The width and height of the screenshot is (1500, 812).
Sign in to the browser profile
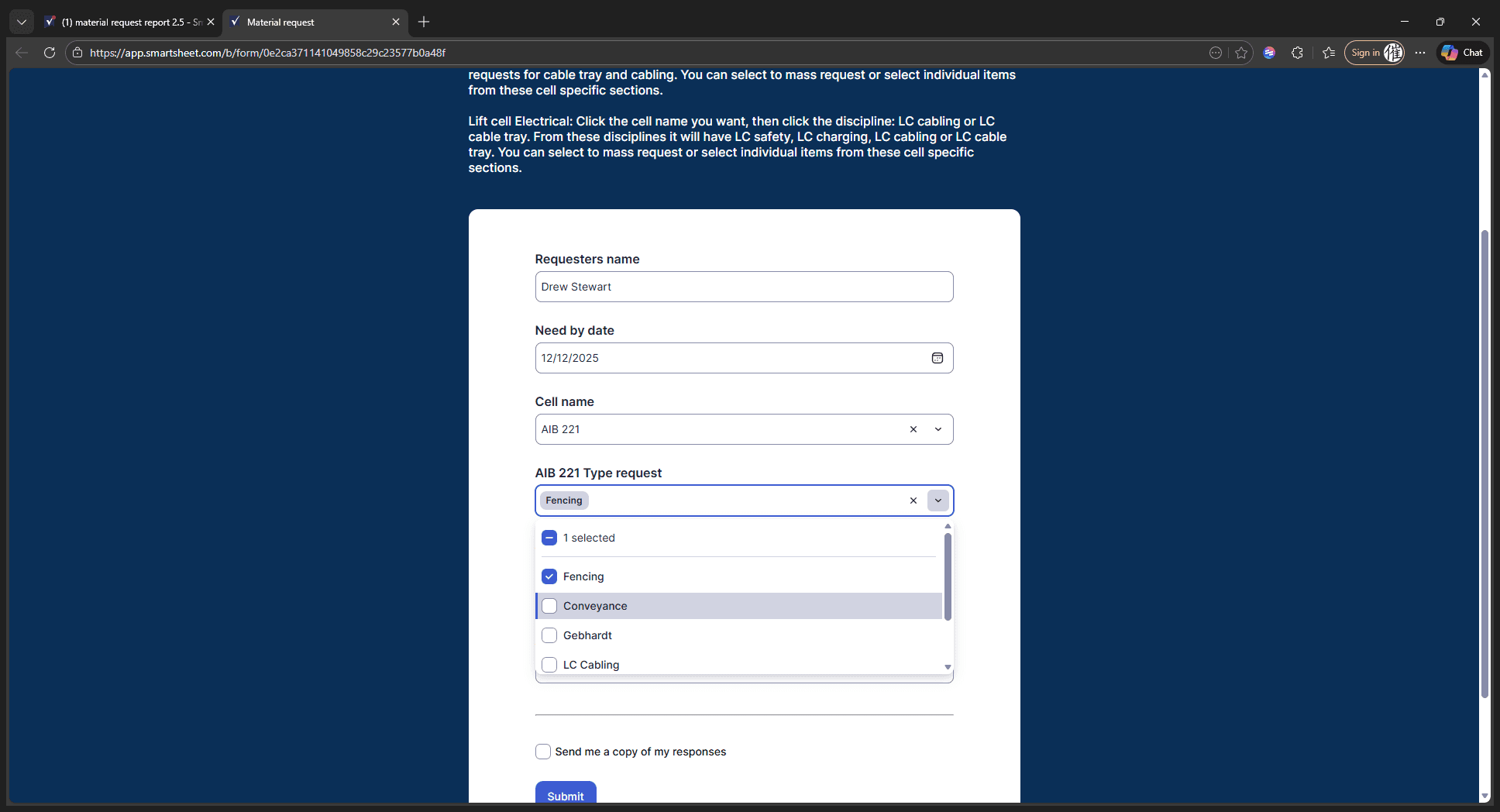tap(1374, 53)
